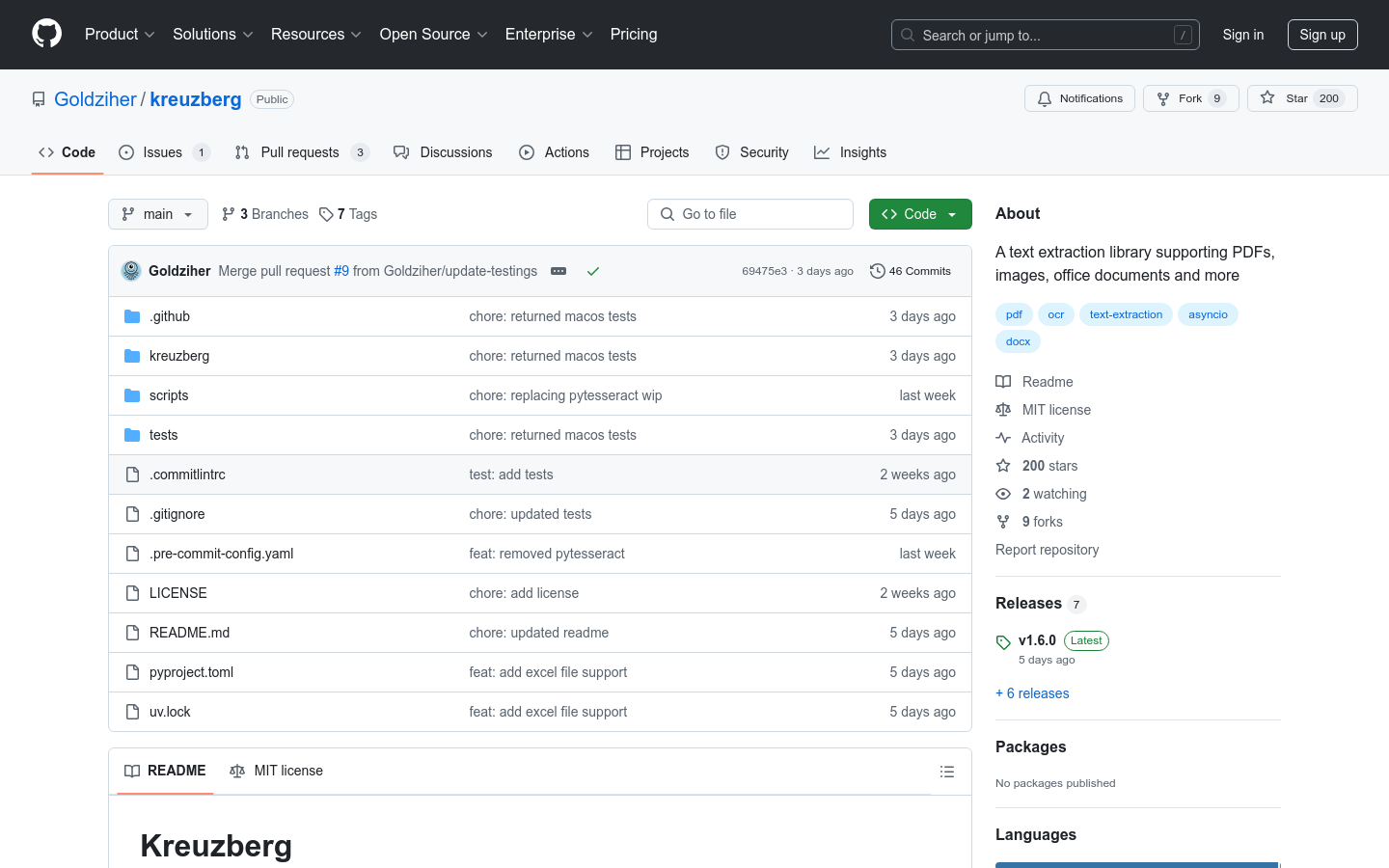1389x868 pixels.
Task: Expand the Solutions menu
Action: 213,35
